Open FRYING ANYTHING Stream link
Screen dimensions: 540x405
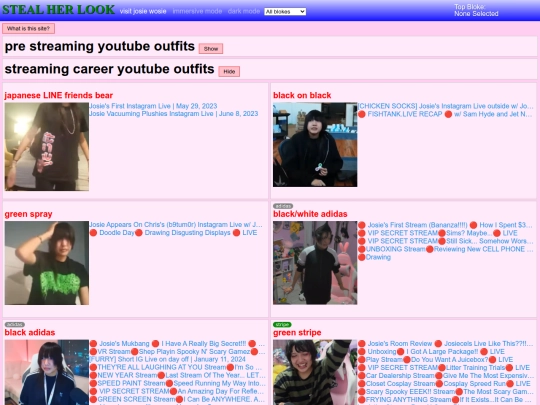click(446, 399)
